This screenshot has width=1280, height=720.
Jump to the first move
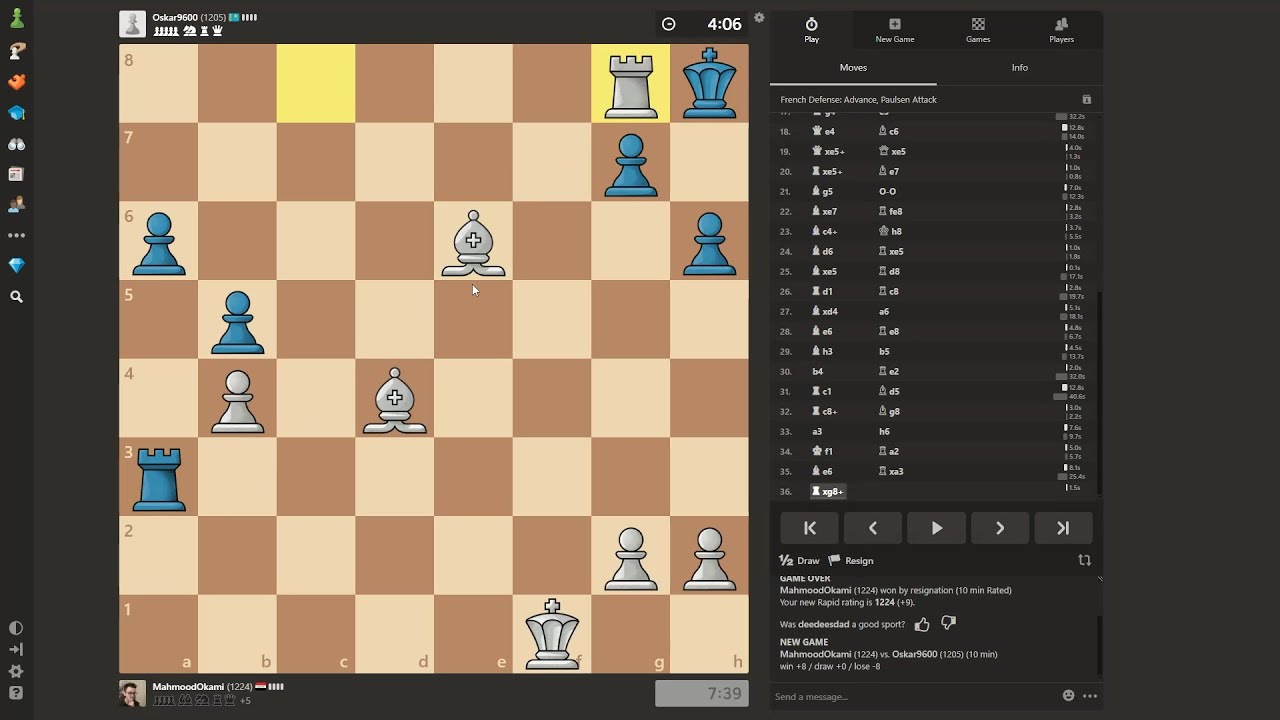(810, 528)
